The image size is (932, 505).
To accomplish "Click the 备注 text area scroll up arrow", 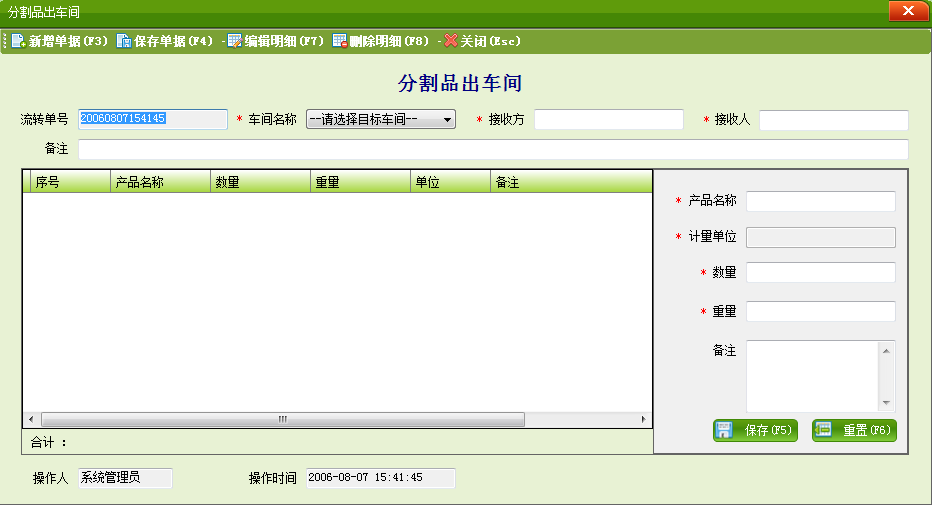I will (x=886, y=351).
